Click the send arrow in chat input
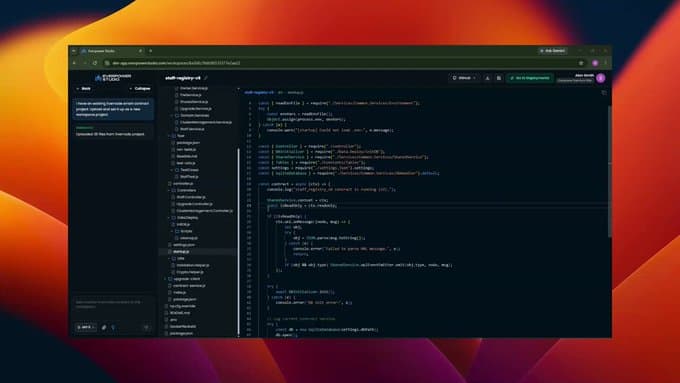 146,327
